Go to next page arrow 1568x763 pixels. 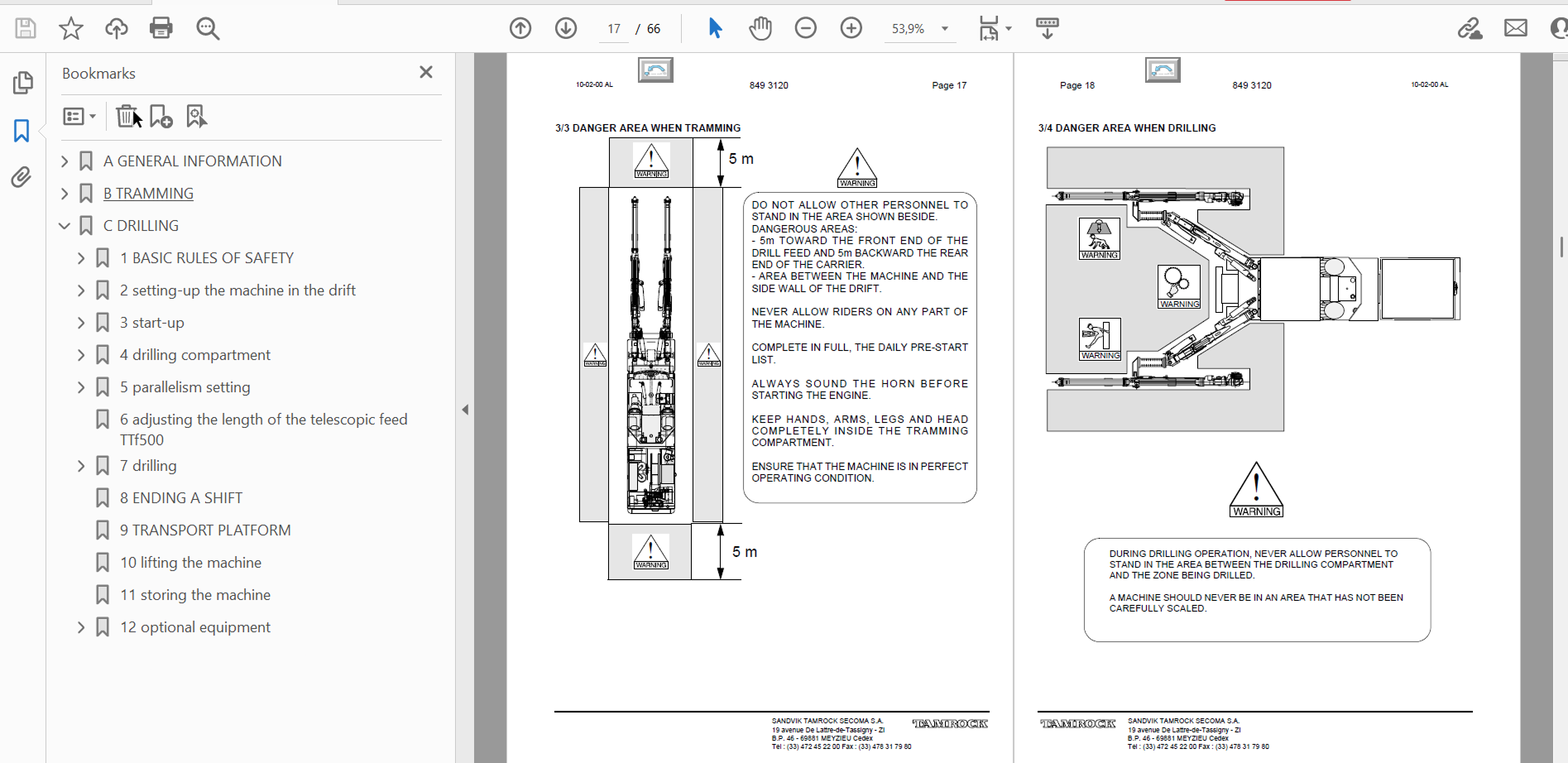tap(566, 28)
